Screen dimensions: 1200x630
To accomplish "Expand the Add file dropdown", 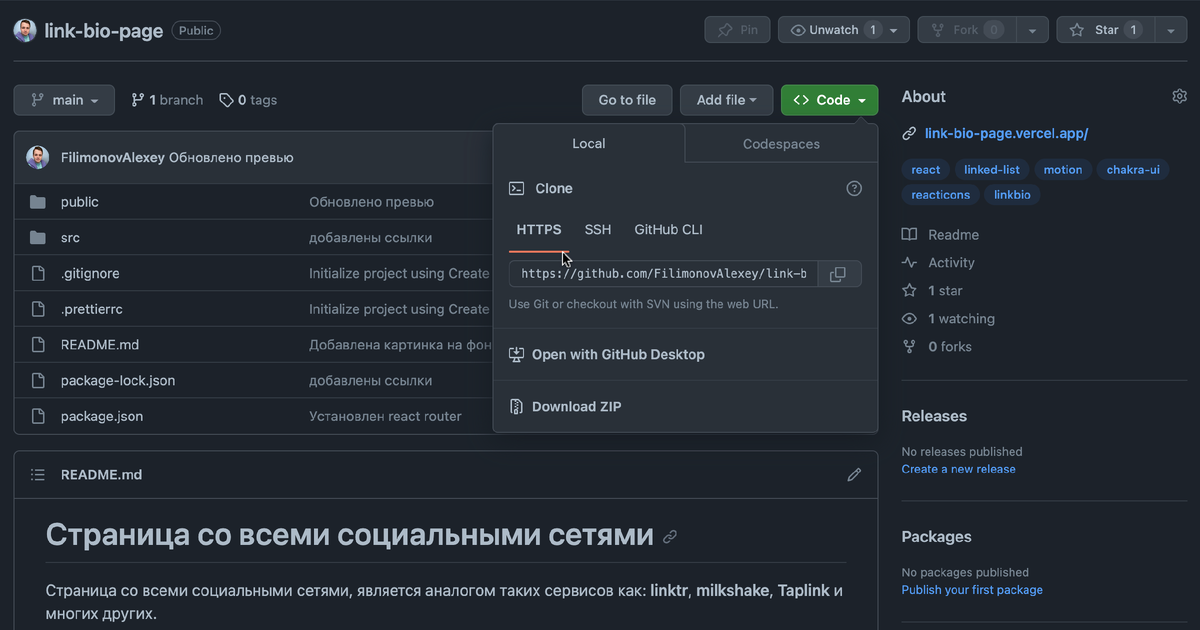I will coord(726,100).
